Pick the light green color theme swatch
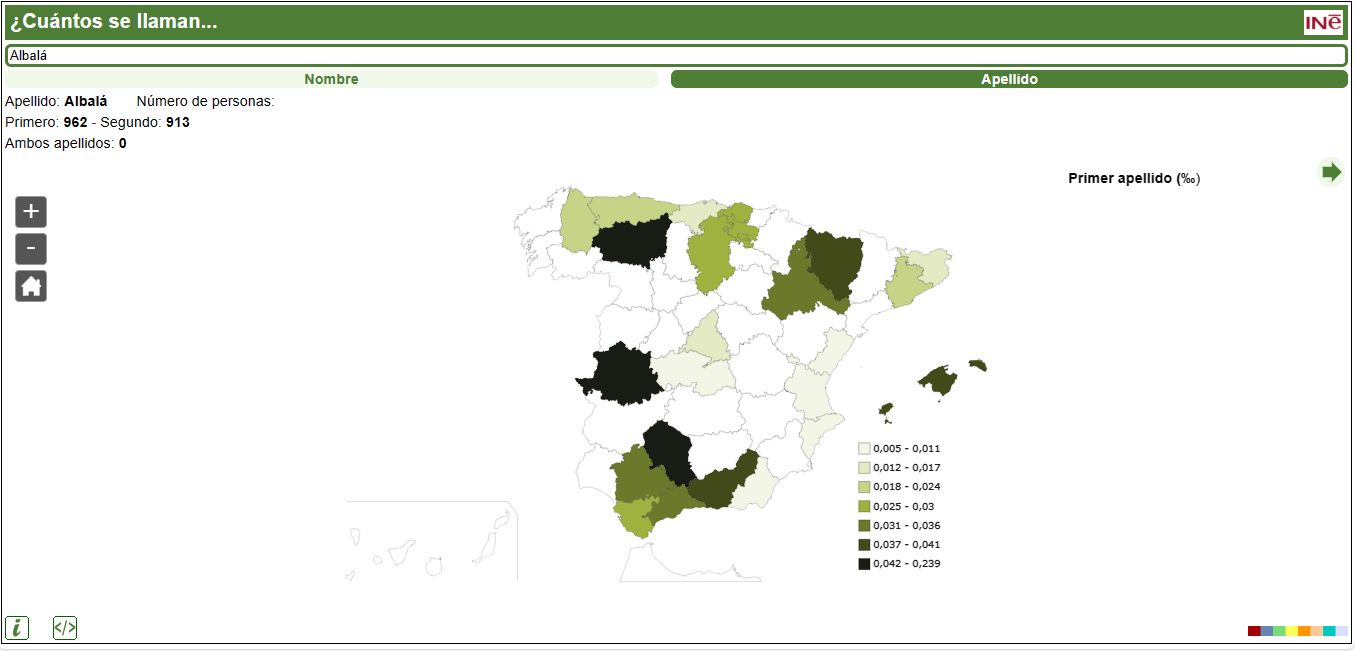Screen dimensions: 1355x651 tap(1279, 631)
